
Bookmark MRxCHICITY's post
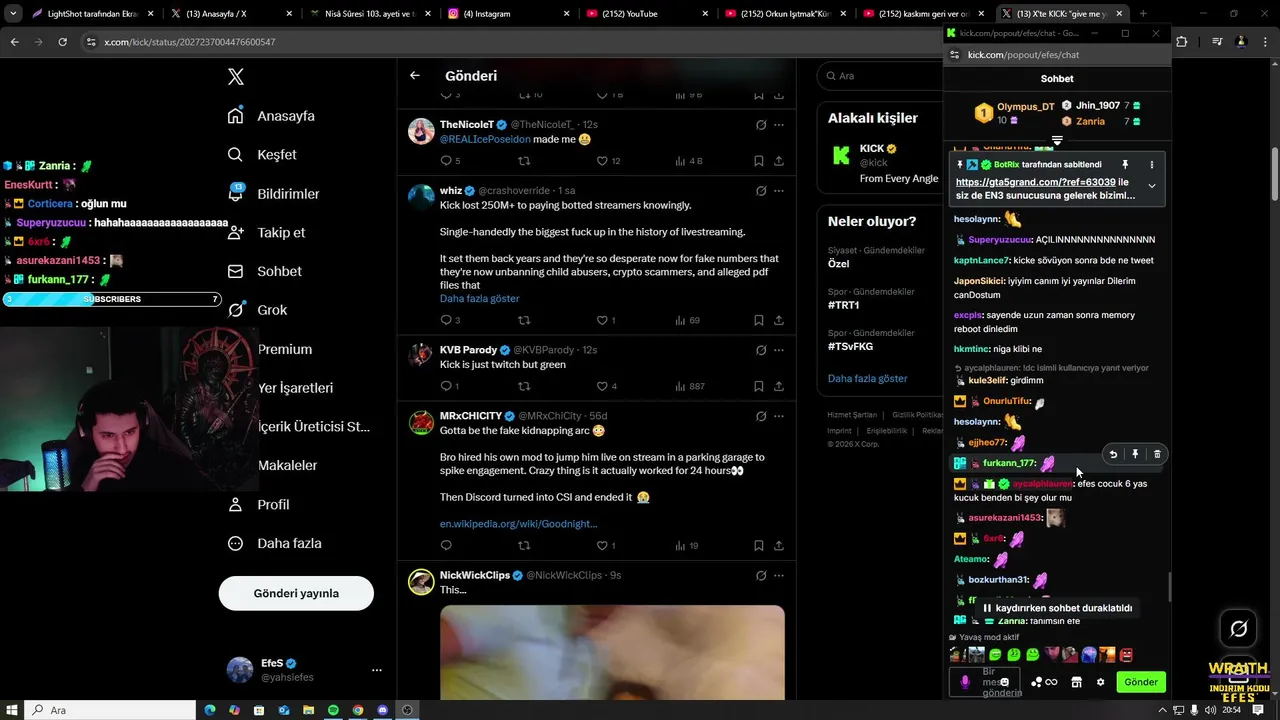click(x=758, y=546)
